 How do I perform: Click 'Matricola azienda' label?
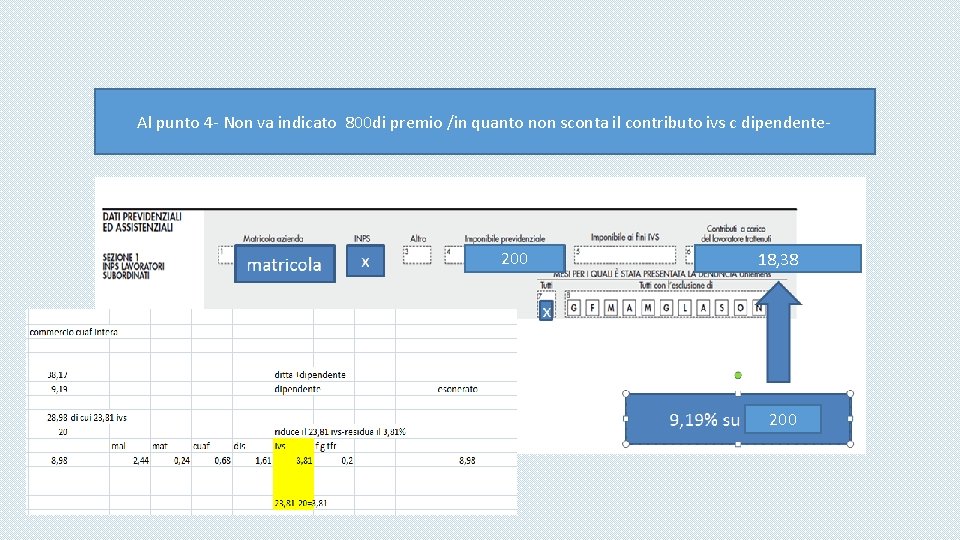[x=273, y=239]
